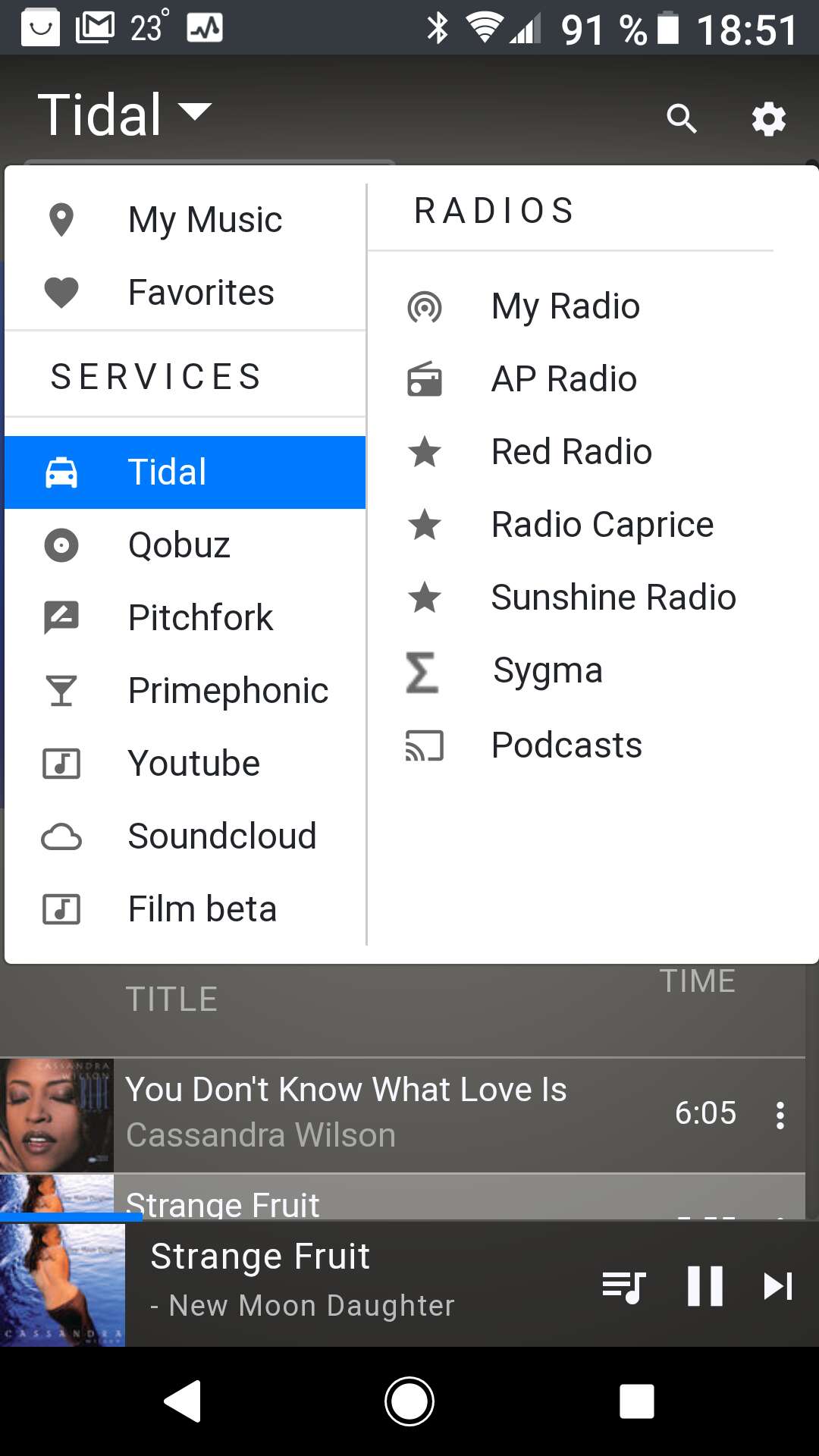This screenshot has width=819, height=1456.
Task: Open the Primephonic service
Action: click(185, 691)
